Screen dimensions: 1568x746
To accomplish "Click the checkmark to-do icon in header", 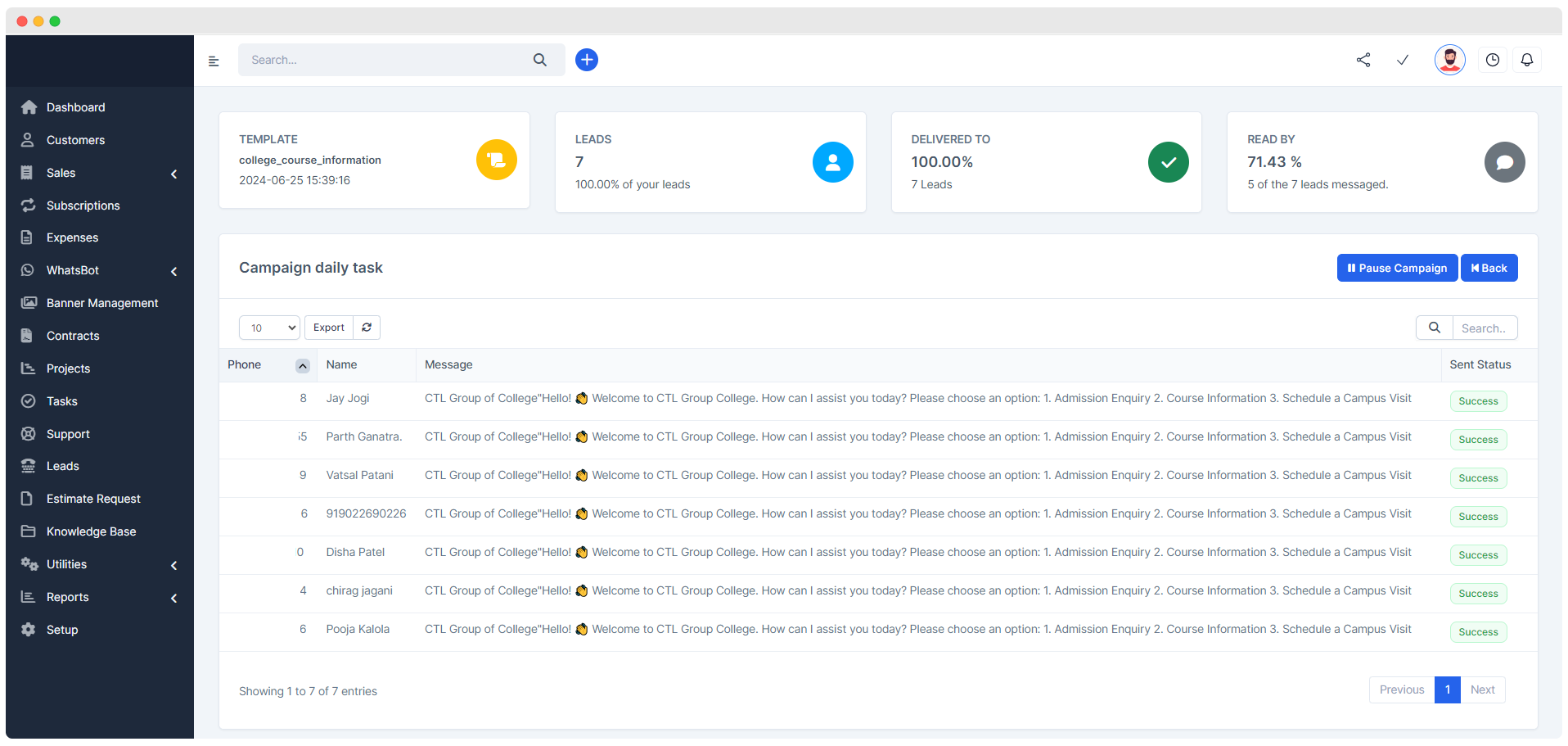I will [x=1402, y=60].
